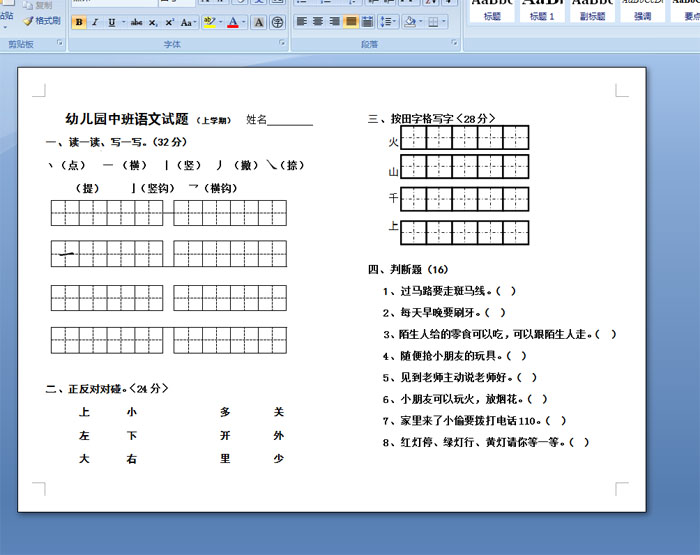Click the grid cell containing the 一 stroke
The width and height of the screenshot is (700, 555).
coord(65,254)
